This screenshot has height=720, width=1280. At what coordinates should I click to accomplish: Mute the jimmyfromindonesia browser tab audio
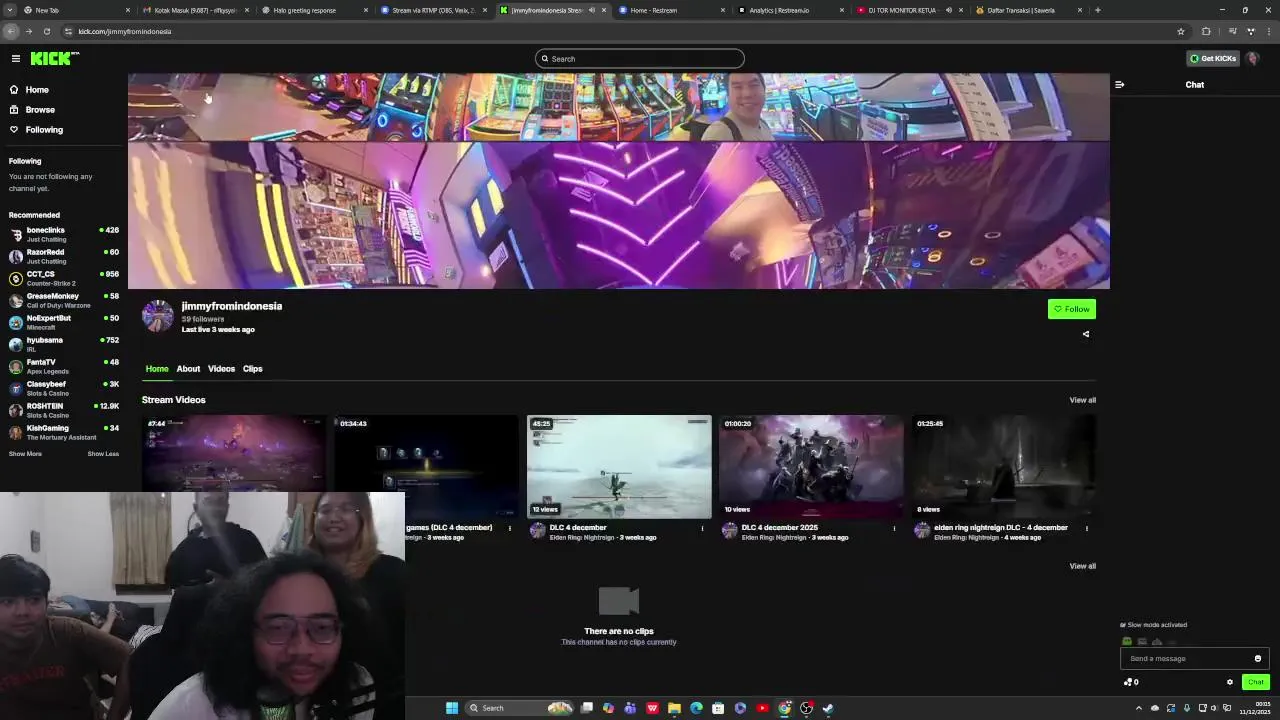click(591, 10)
